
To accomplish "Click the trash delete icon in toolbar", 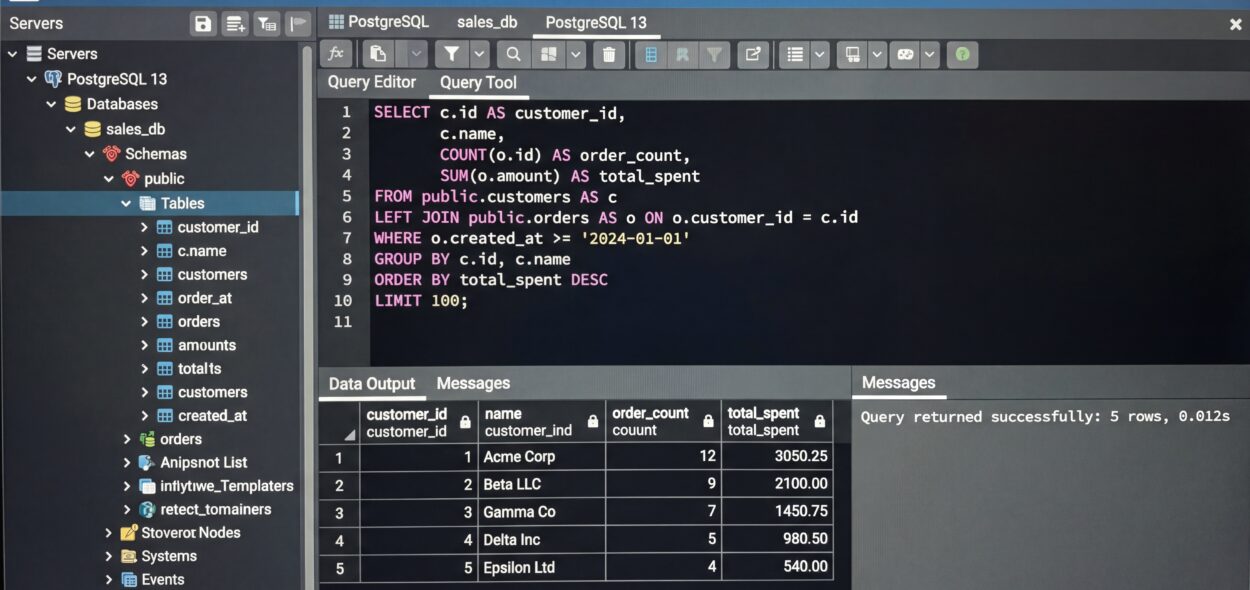I will point(608,55).
